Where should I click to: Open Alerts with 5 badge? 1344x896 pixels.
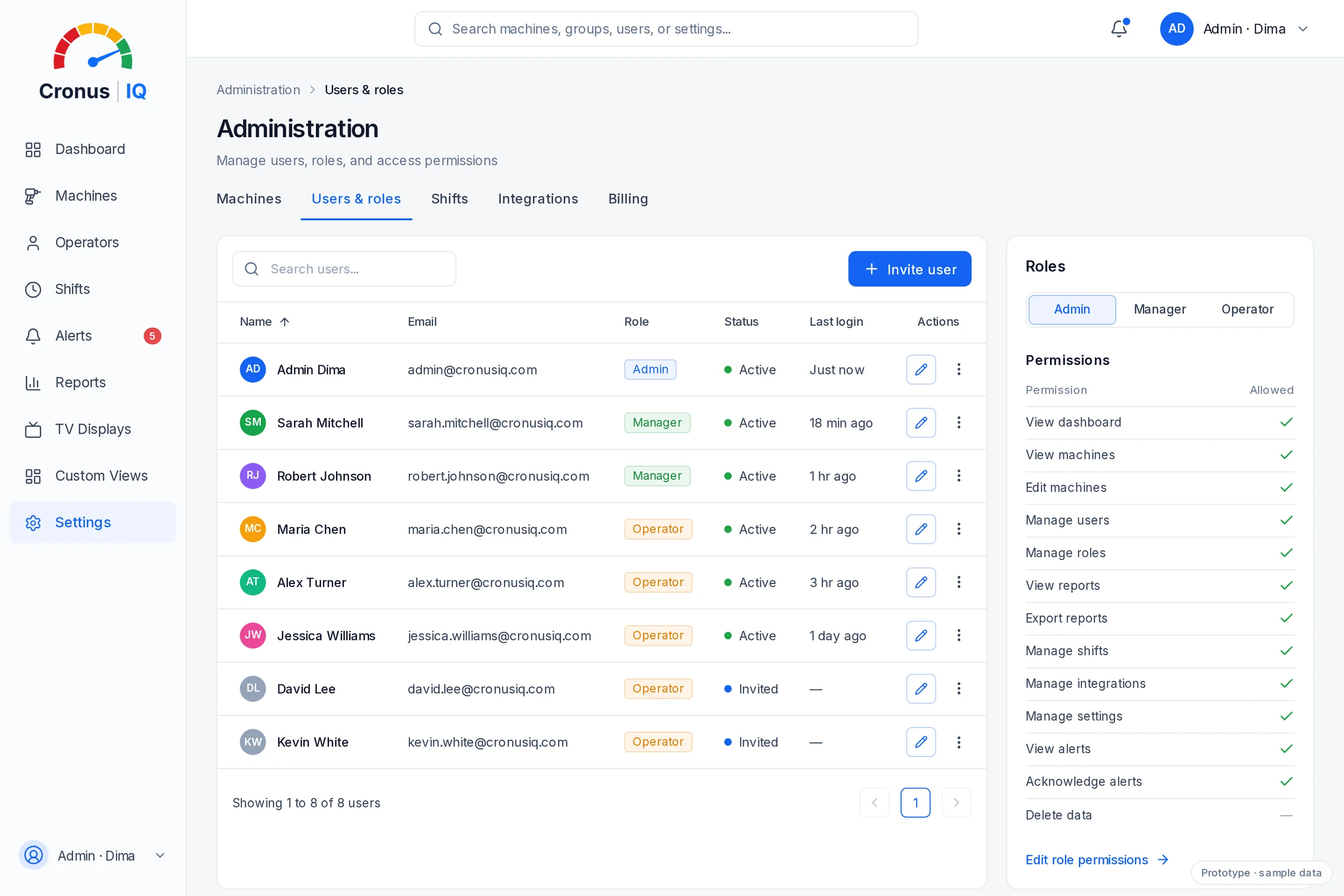pyautogui.click(x=92, y=335)
